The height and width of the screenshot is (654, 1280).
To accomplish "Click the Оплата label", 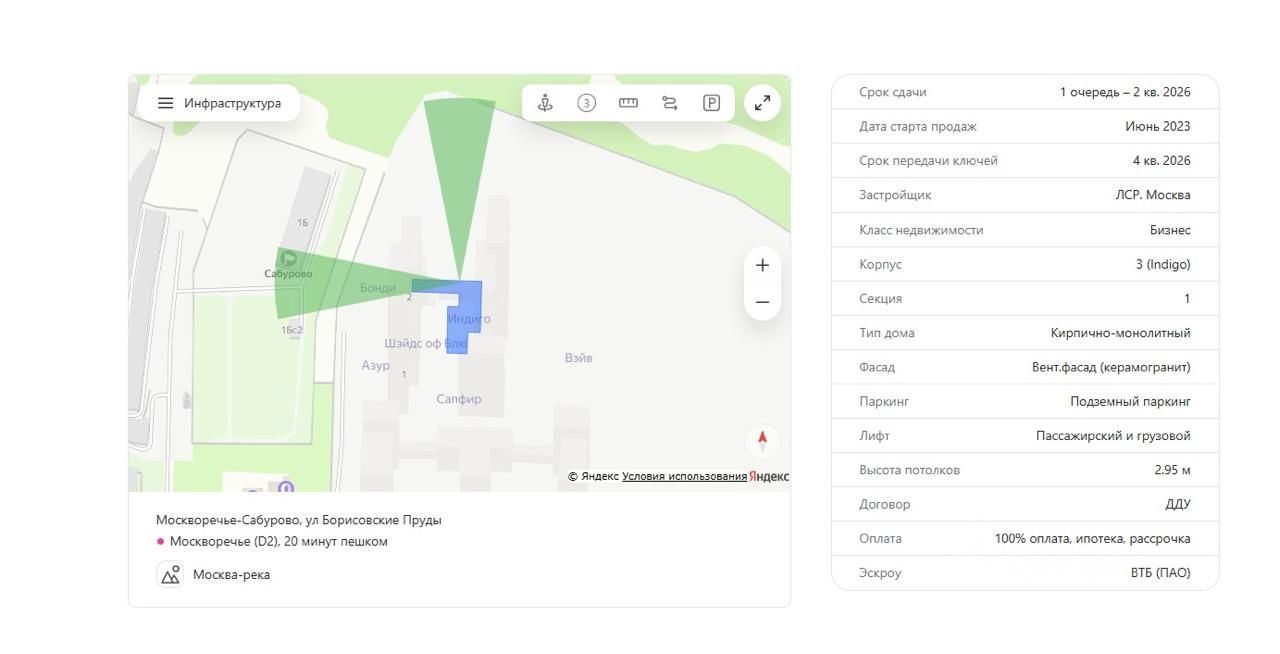I will pyautogui.click(x=880, y=538).
